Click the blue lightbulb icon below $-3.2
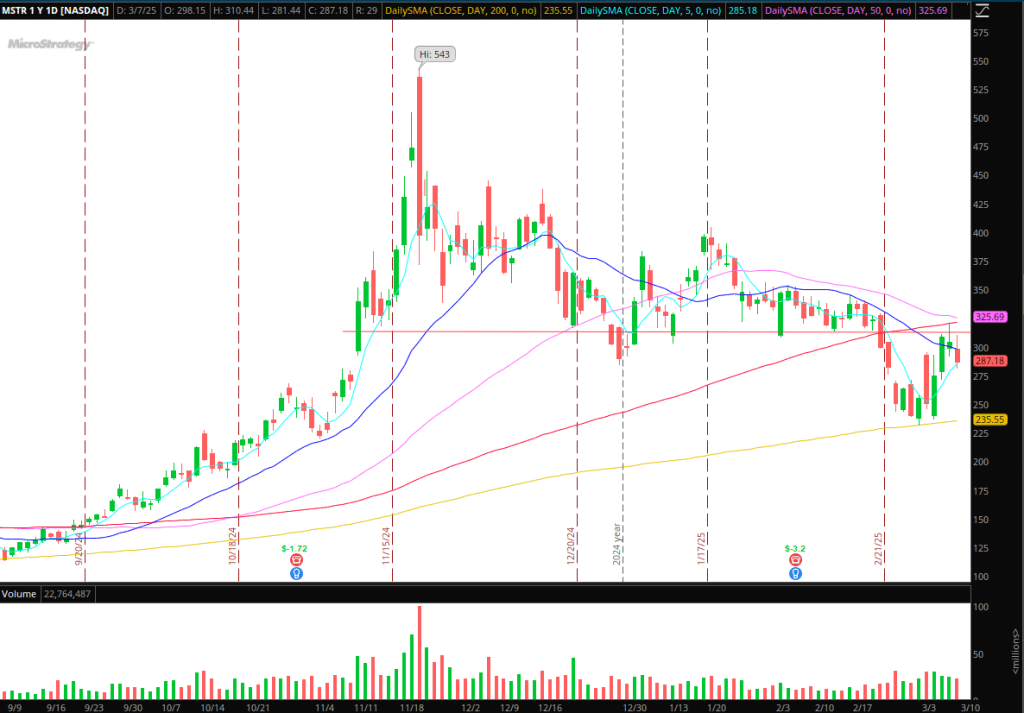Screen dimensions: 1024x713 795,574
